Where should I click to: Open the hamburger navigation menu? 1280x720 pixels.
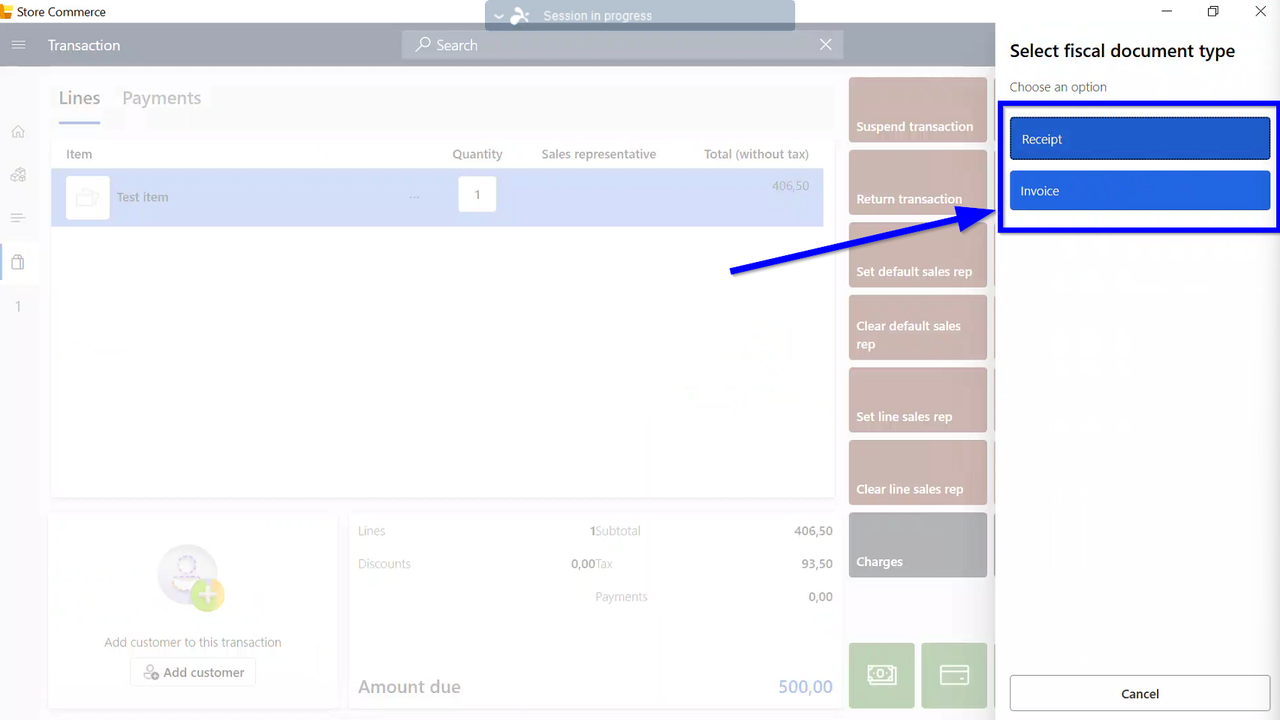(x=18, y=45)
